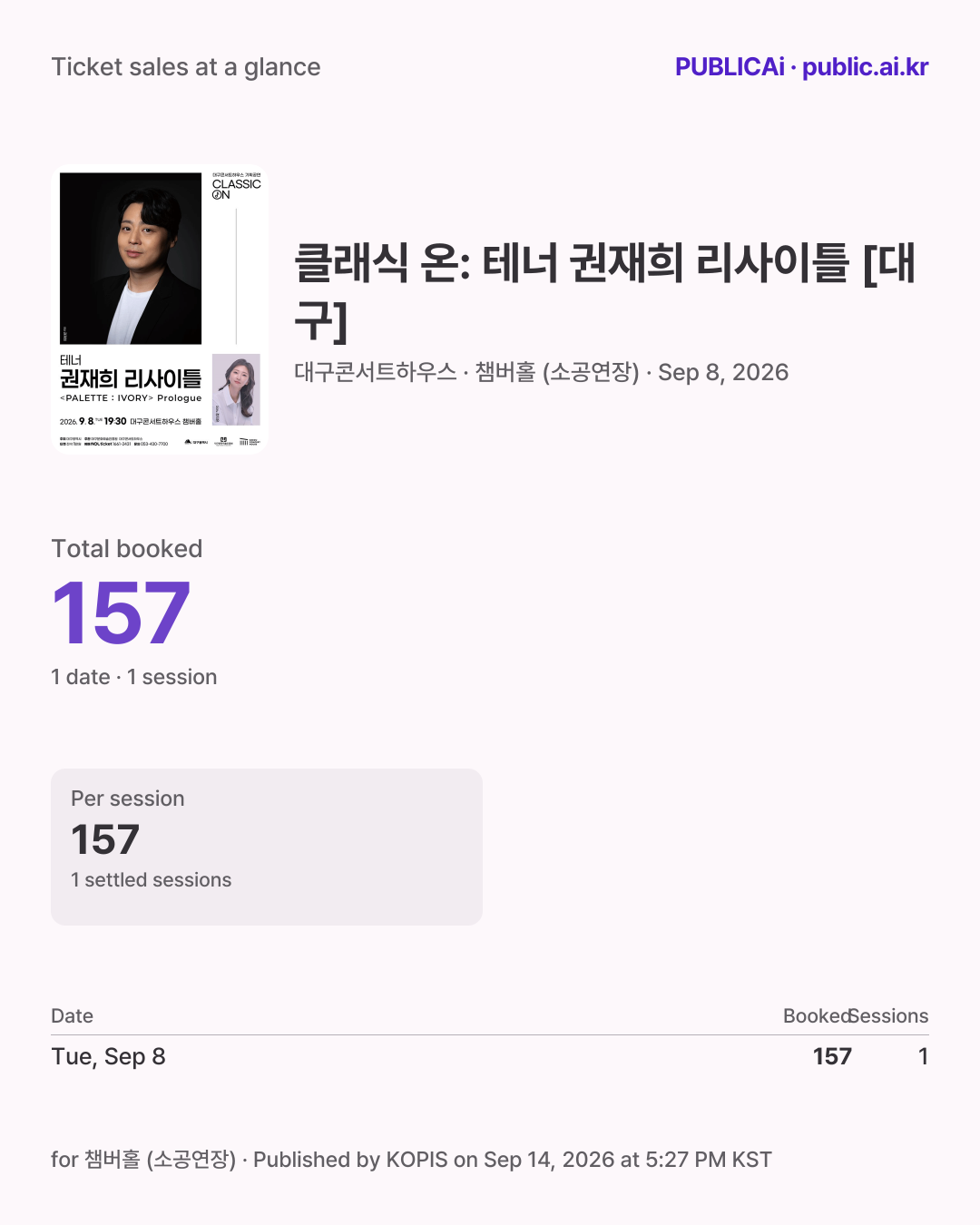Click the booked count 157 in table row
Screen dimensions: 980x1225
pos(832,1056)
